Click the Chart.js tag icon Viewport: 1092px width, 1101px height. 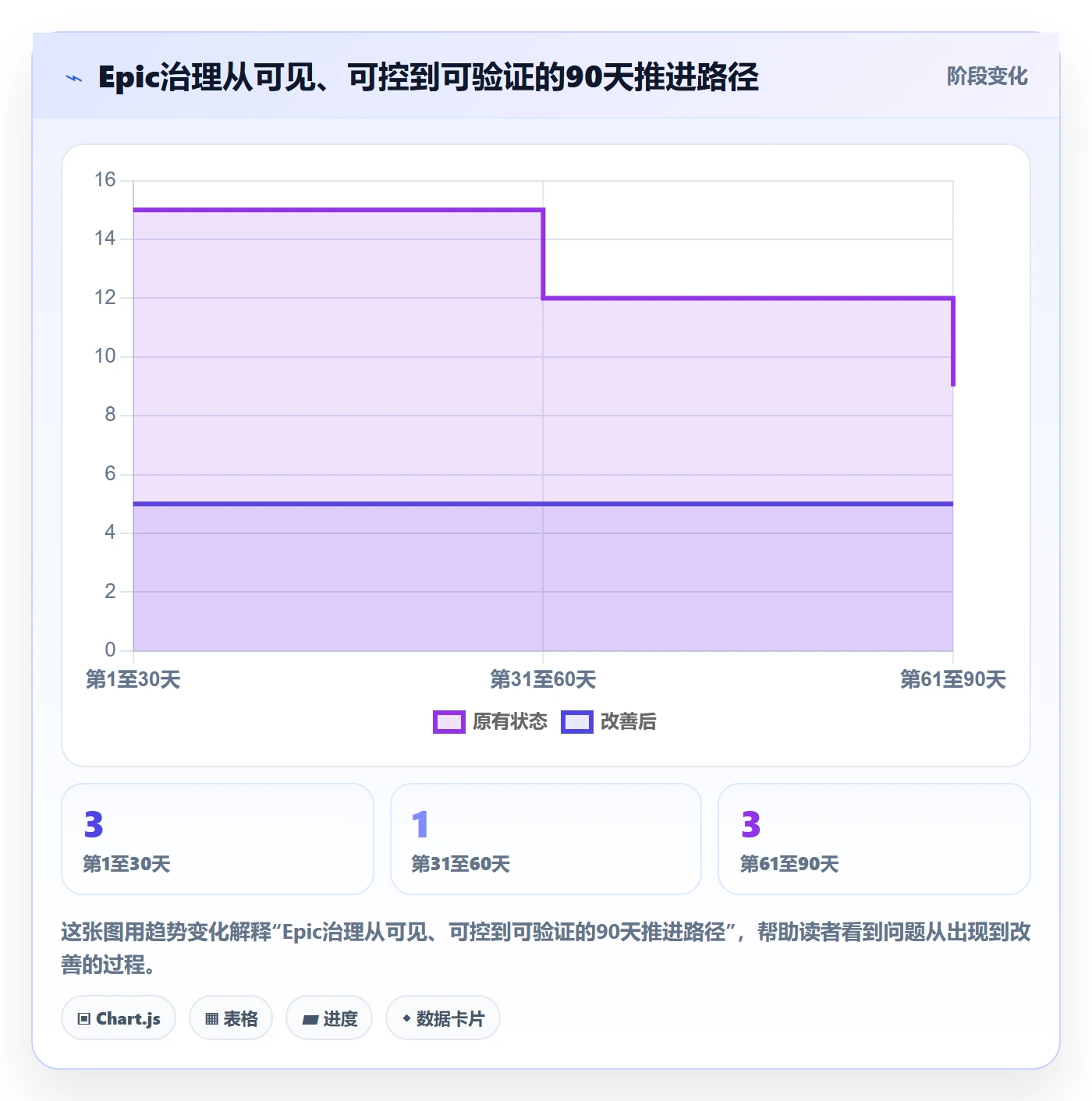84,1018
